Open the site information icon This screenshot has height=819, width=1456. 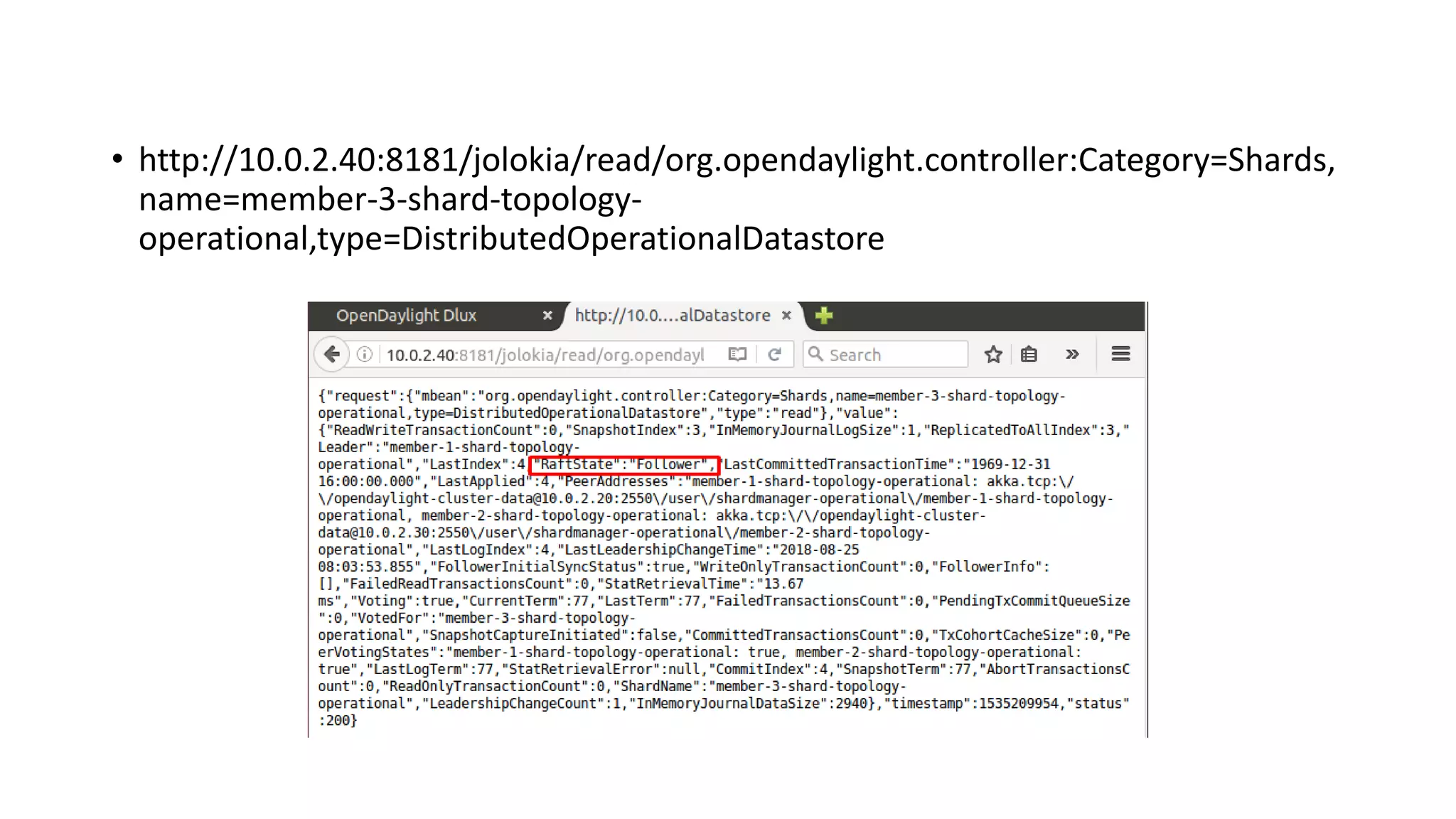pos(365,354)
